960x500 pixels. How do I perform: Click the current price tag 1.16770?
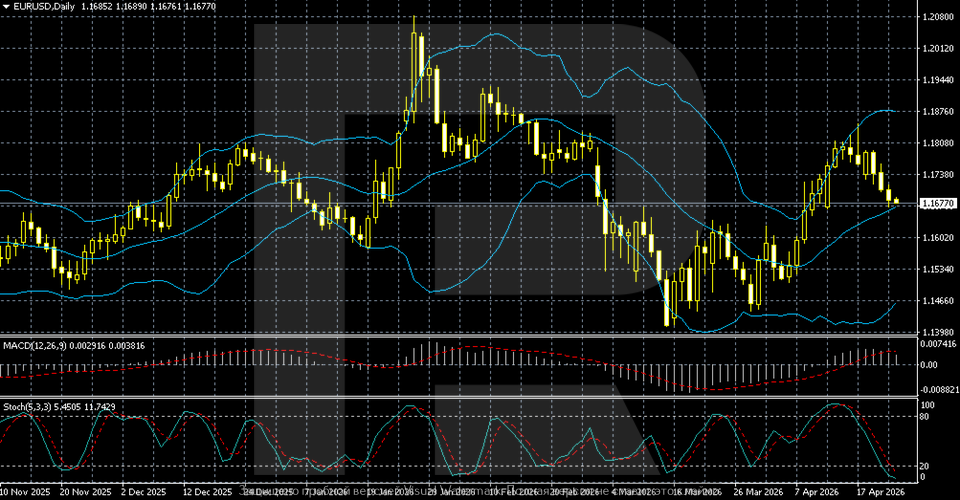[x=938, y=203]
